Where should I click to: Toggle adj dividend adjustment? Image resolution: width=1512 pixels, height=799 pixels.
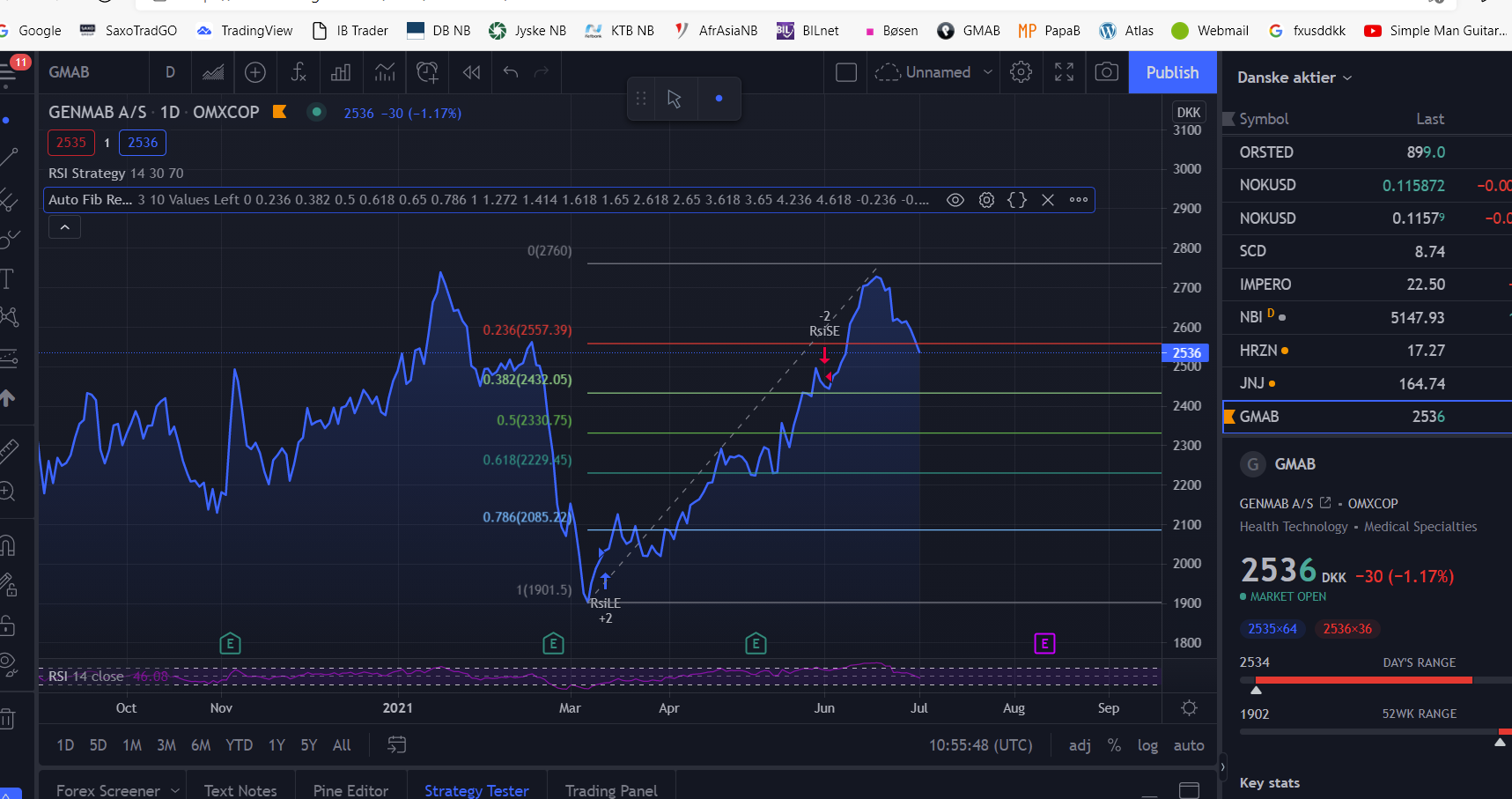1080,745
